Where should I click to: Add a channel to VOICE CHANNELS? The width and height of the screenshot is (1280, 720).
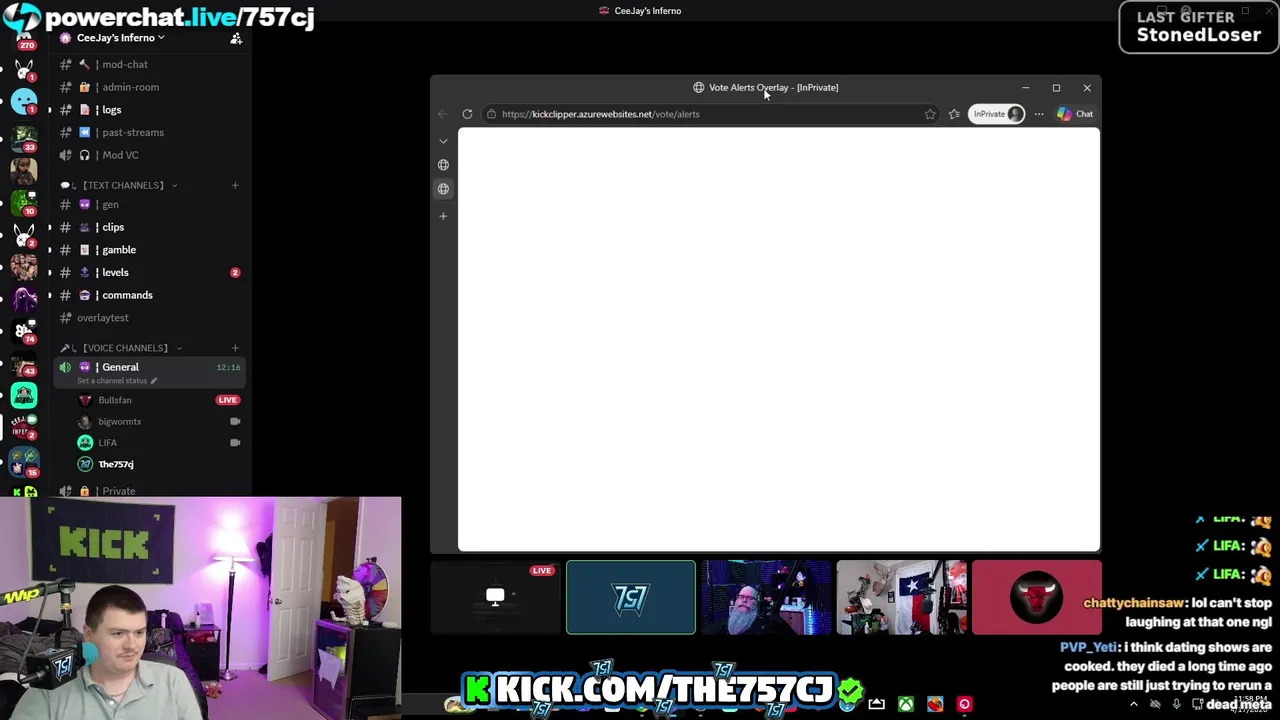pos(235,348)
